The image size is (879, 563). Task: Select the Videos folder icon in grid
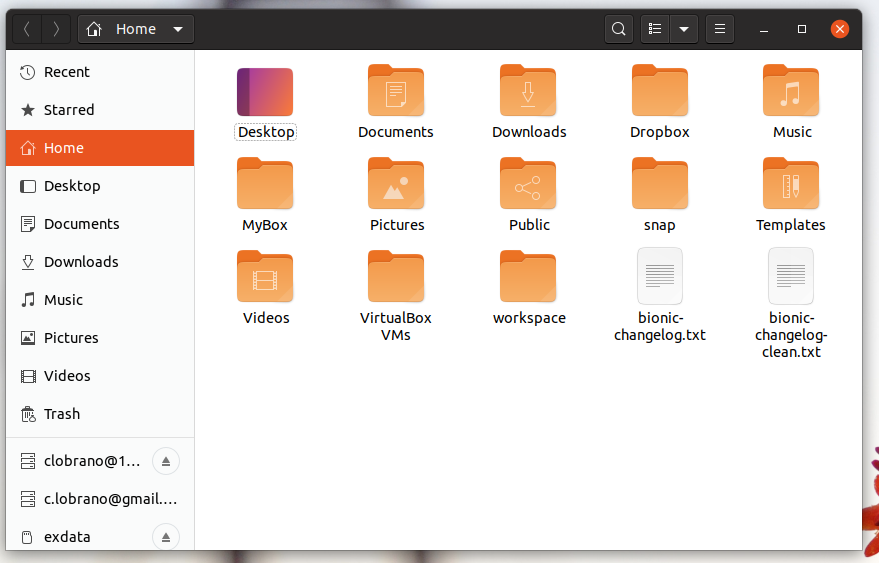pyautogui.click(x=265, y=276)
